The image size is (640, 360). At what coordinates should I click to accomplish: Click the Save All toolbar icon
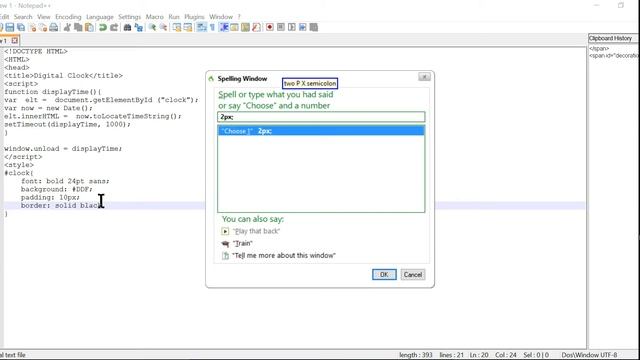pos(20,27)
